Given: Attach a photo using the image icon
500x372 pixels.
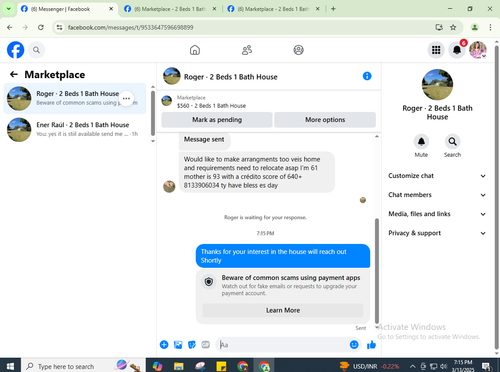Looking at the screenshot, I should pyautogui.click(x=178, y=345).
